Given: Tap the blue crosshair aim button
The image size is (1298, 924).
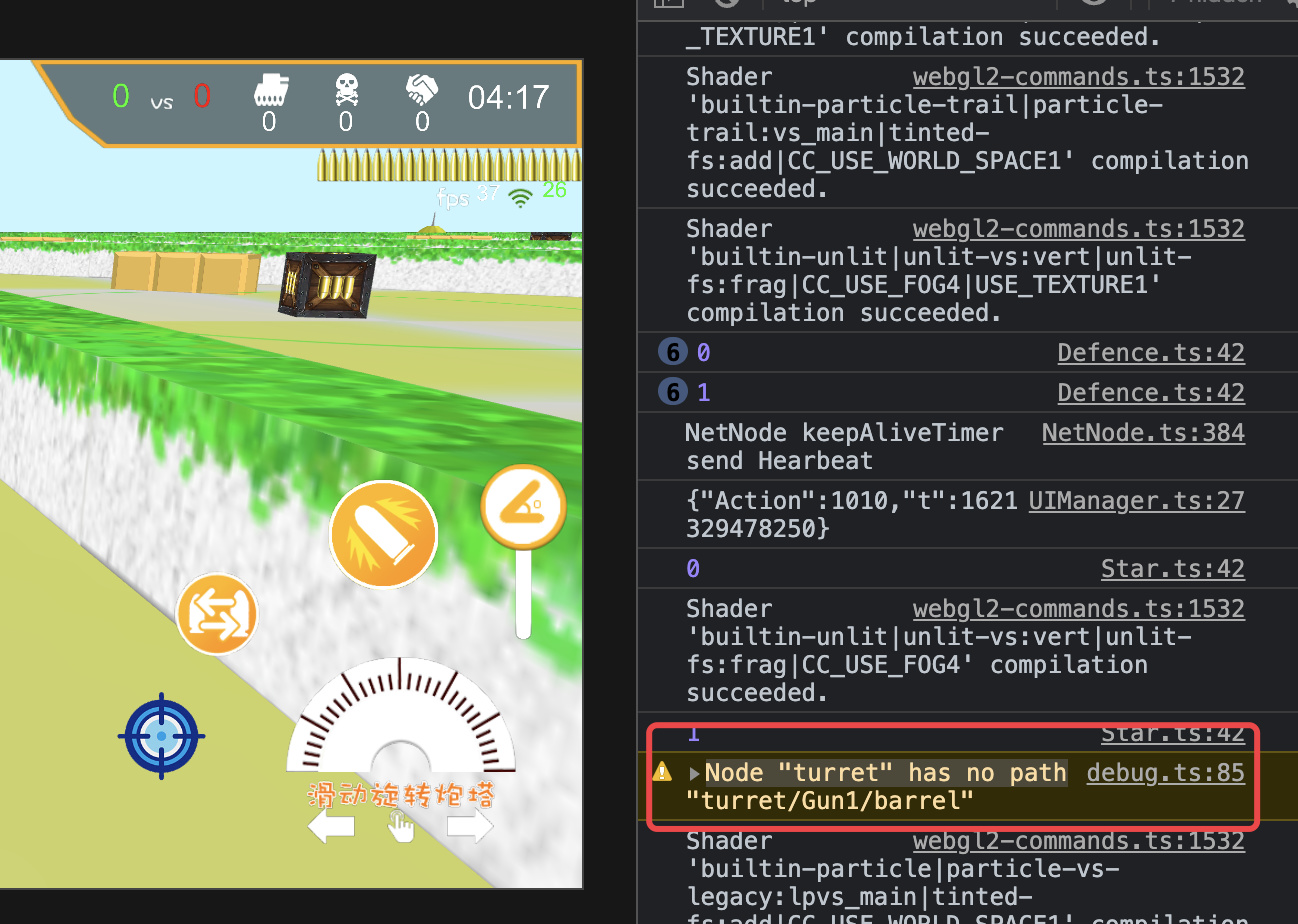Looking at the screenshot, I should (161, 736).
